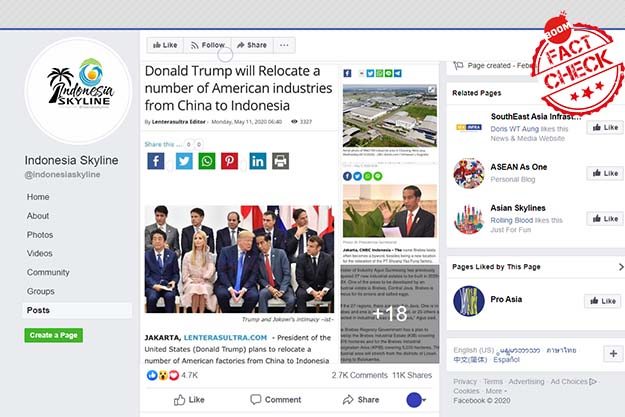Viewport: 625px width, 417px height.
Task: Click the round Twitter icon above the Jokowi photo
Action: (358, 176)
